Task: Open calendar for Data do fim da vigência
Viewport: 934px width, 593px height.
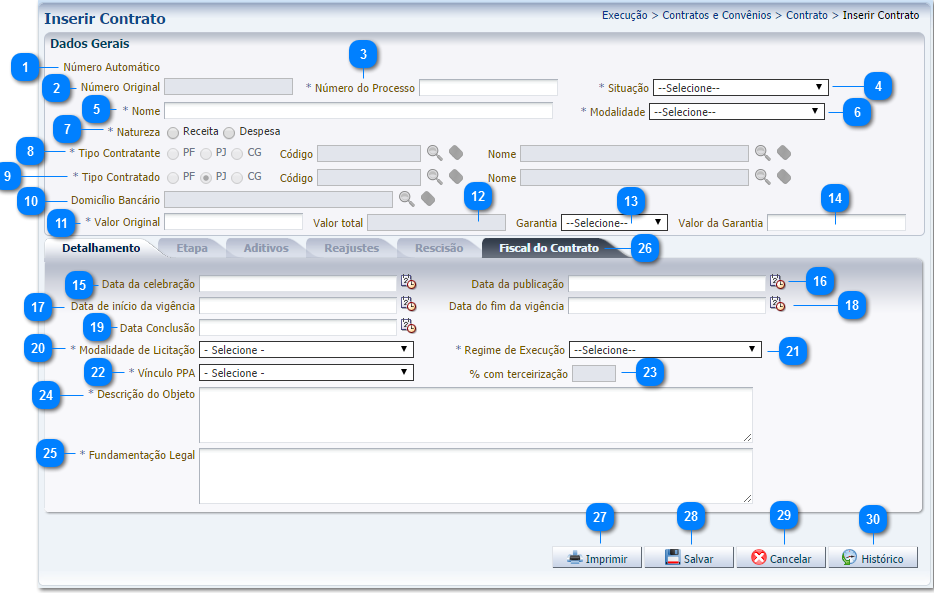Action: [777, 304]
